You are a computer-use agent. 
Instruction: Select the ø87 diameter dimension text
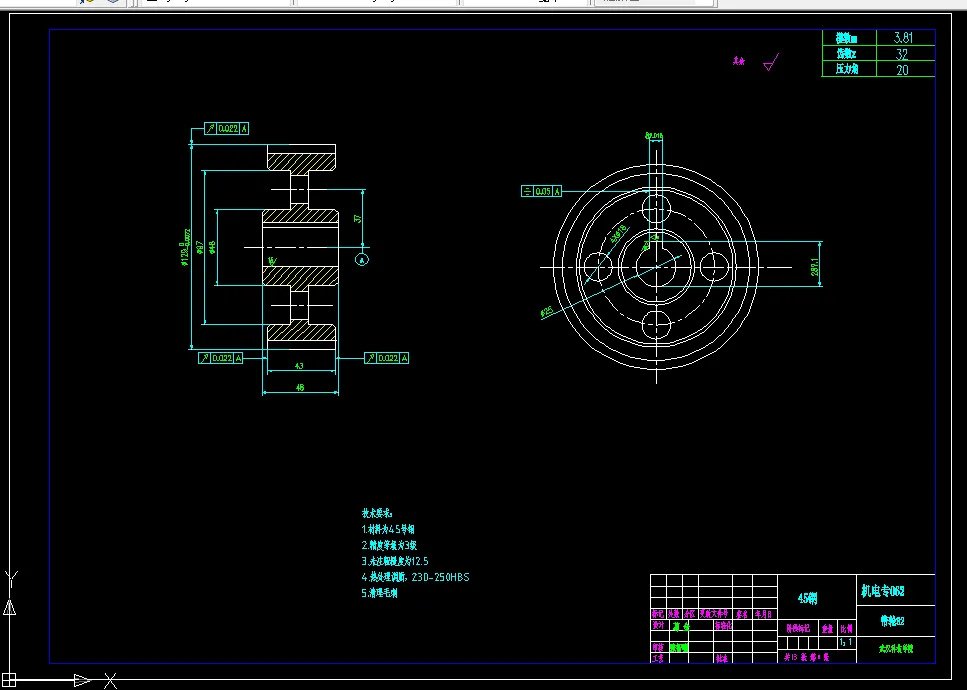[x=200, y=247]
